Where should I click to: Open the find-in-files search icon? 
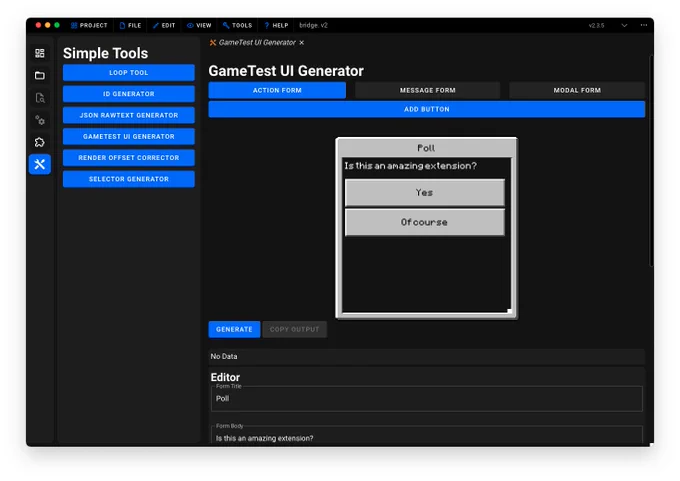pos(40,98)
